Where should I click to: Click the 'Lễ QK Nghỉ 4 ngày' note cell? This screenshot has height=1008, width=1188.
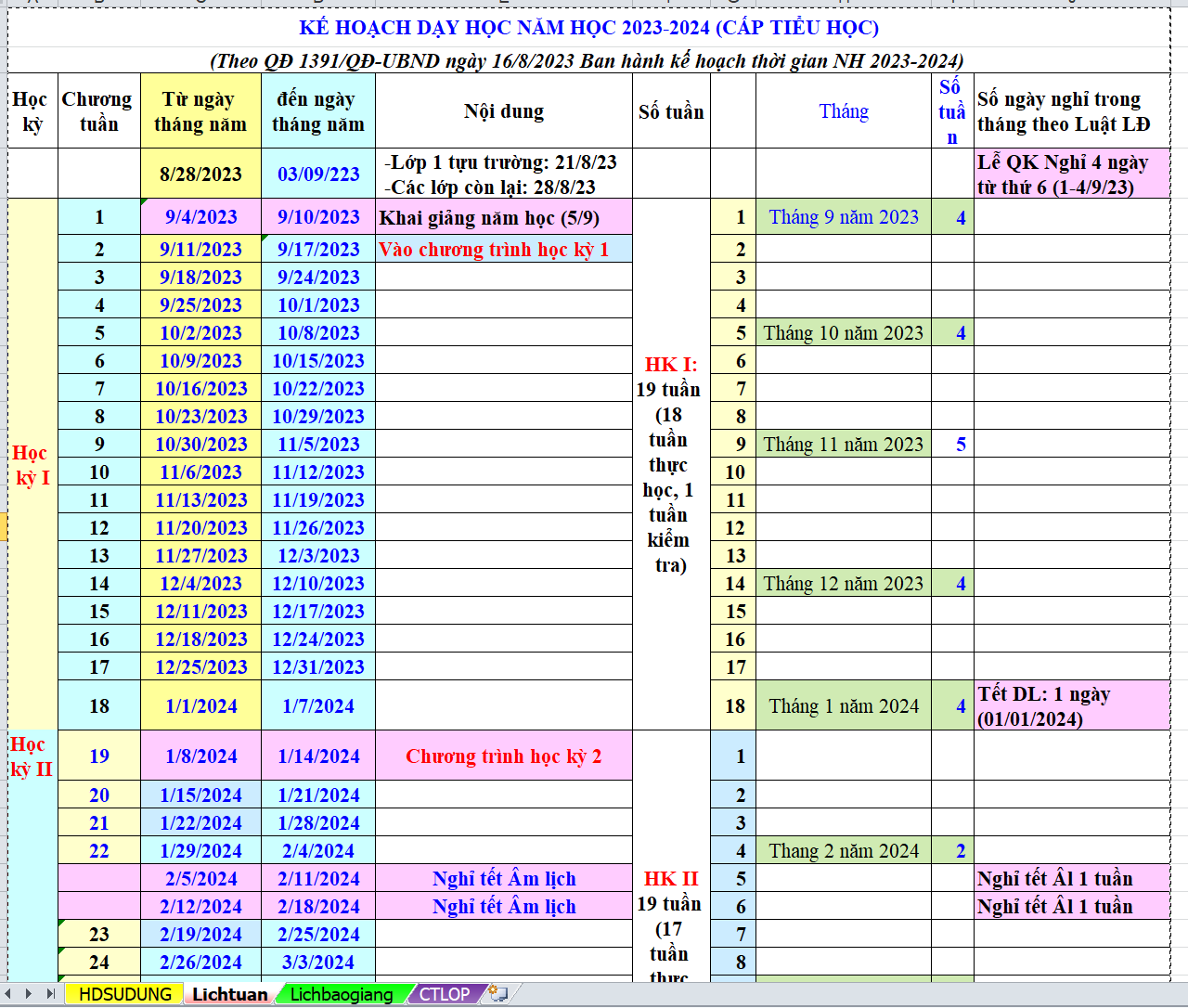point(1072,174)
